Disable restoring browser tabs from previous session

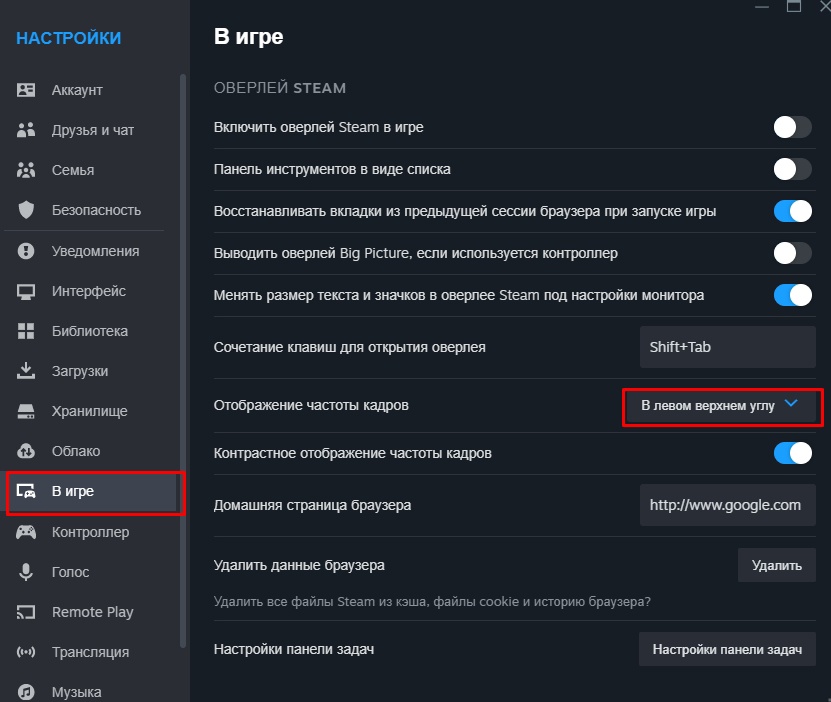(792, 211)
